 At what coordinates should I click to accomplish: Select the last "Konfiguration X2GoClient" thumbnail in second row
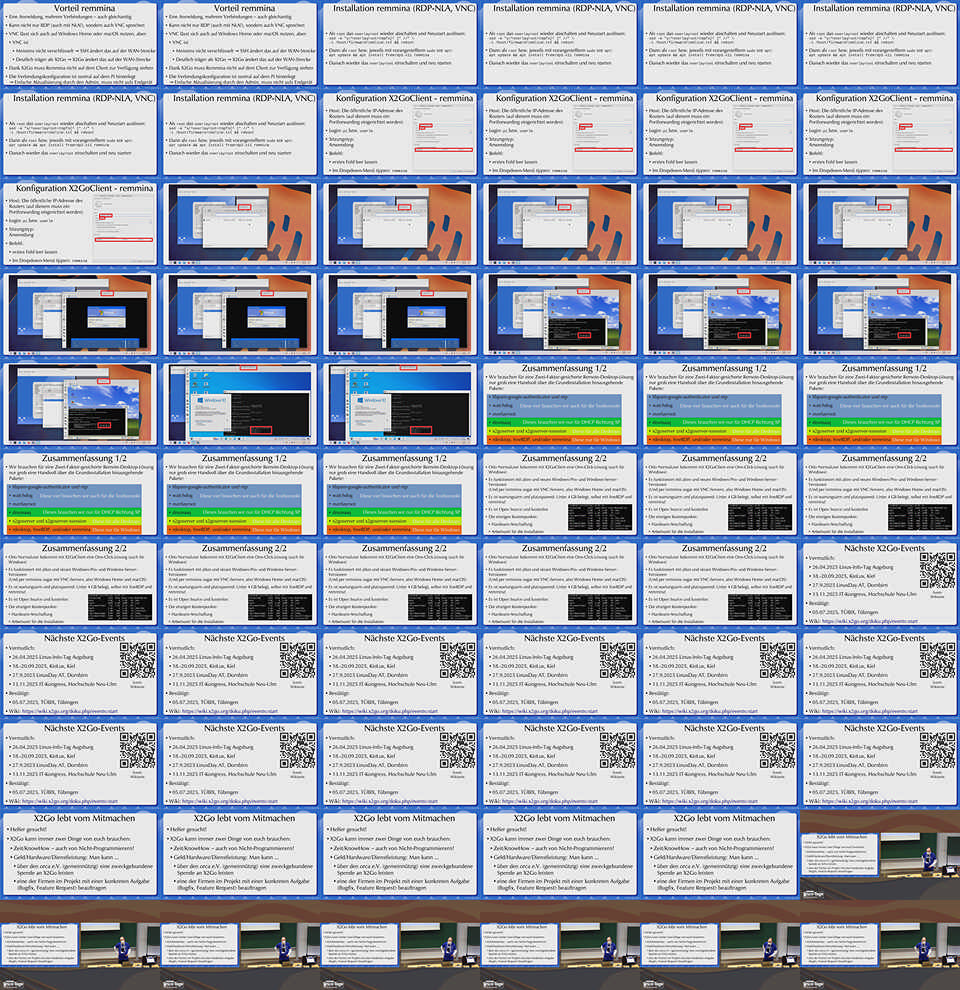tap(880, 134)
